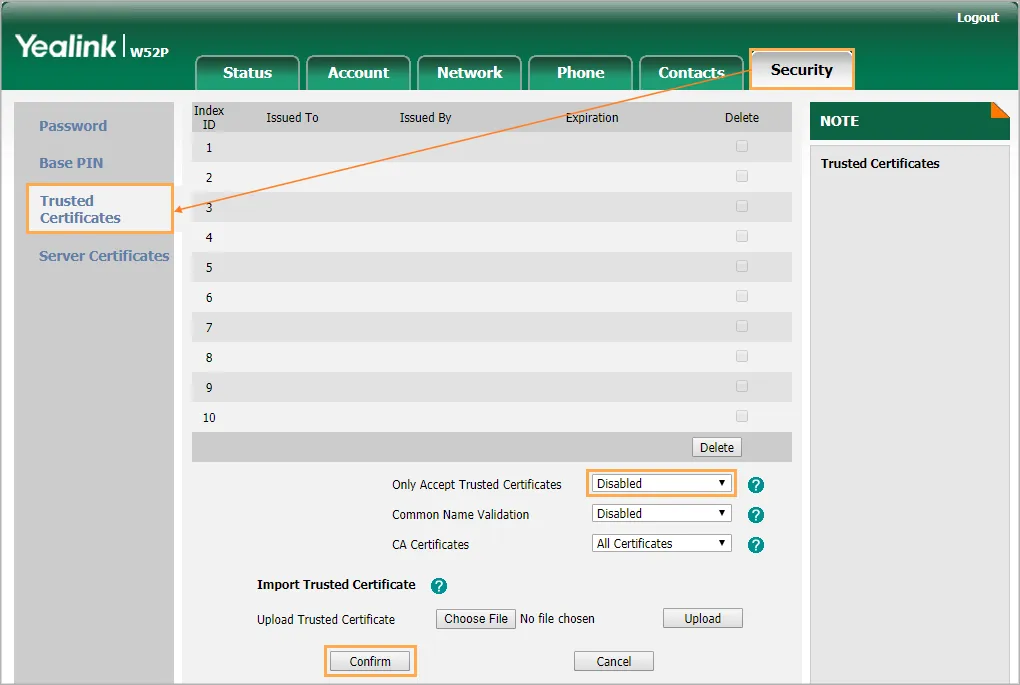
Task: Tick the delete checkbox for index 9
Action: pos(742,386)
